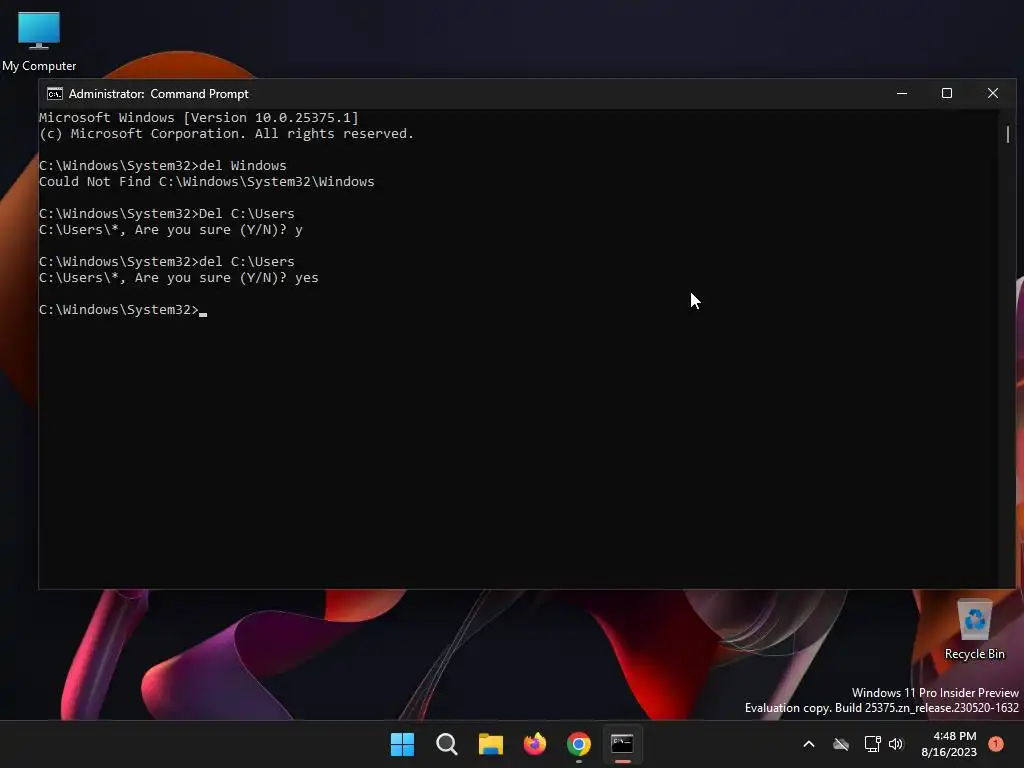Viewport: 1024px width, 768px height.
Task: Click the confirmation line ending in 'yes'
Action: click(x=179, y=278)
